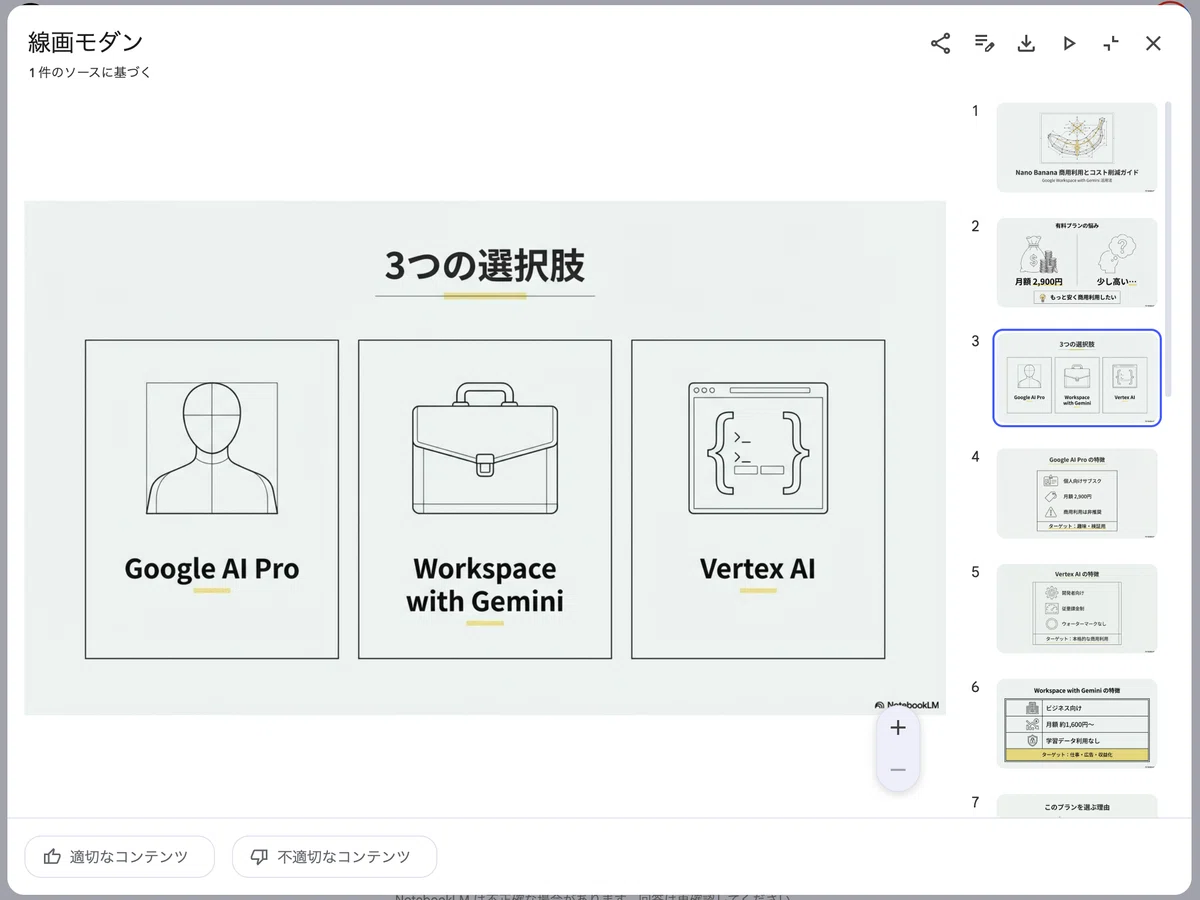This screenshot has height=900, width=1200.
Task: Click the Workspace with Gemini card label
Action: click(x=485, y=585)
